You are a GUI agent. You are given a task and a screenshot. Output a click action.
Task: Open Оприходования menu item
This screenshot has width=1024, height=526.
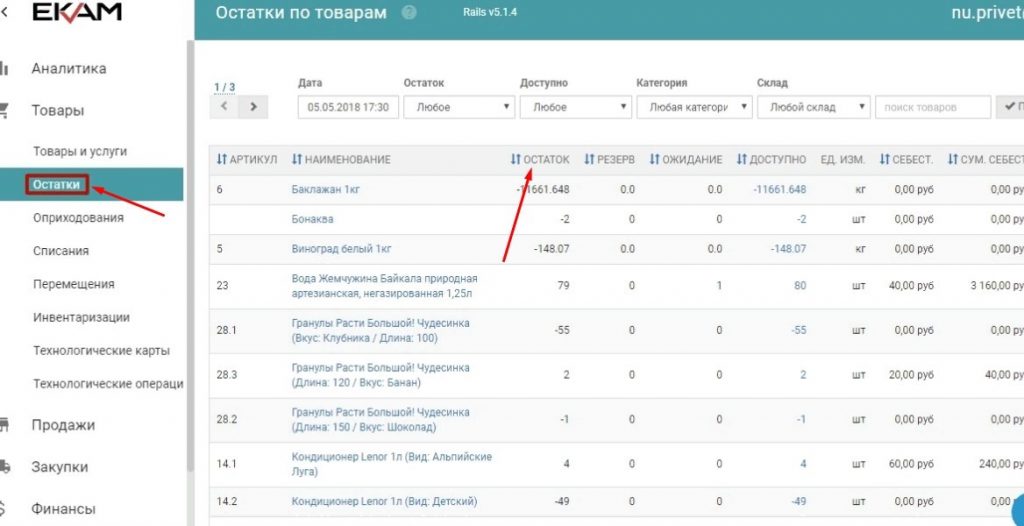point(78,218)
